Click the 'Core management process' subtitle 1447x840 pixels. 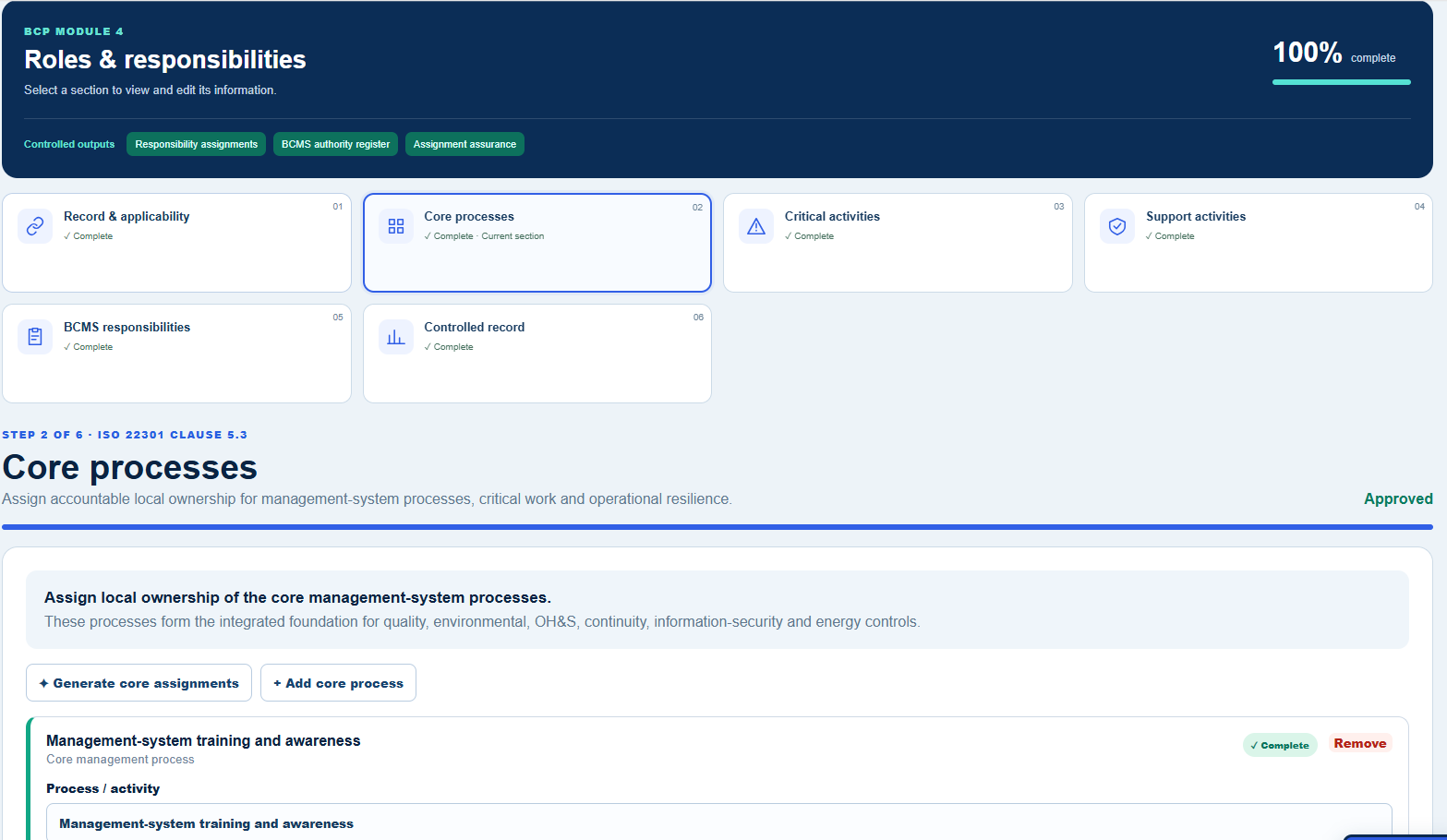[120, 760]
